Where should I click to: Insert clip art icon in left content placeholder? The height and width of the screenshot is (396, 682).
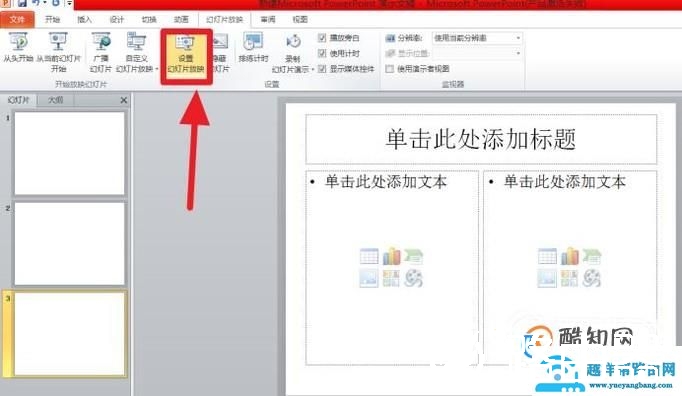coord(391,279)
